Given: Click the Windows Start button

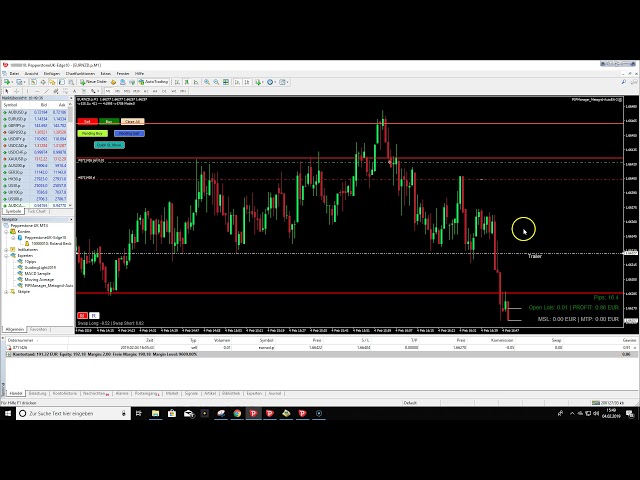Looking at the screenshot, I should point(8,413).
